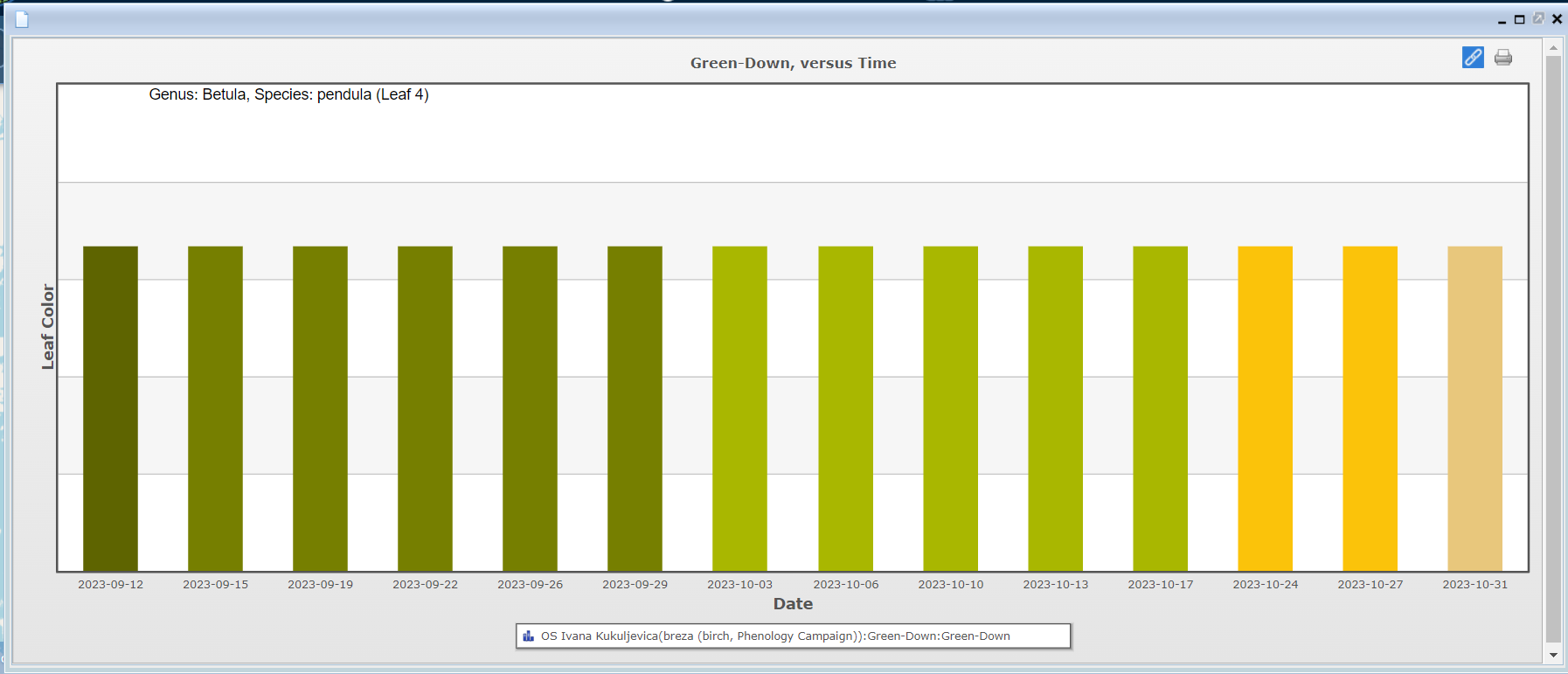The height and width of the screenshot is (674, 1568).
Task: Click the yellow bar for 2023-10-24
Action: 1265,408
